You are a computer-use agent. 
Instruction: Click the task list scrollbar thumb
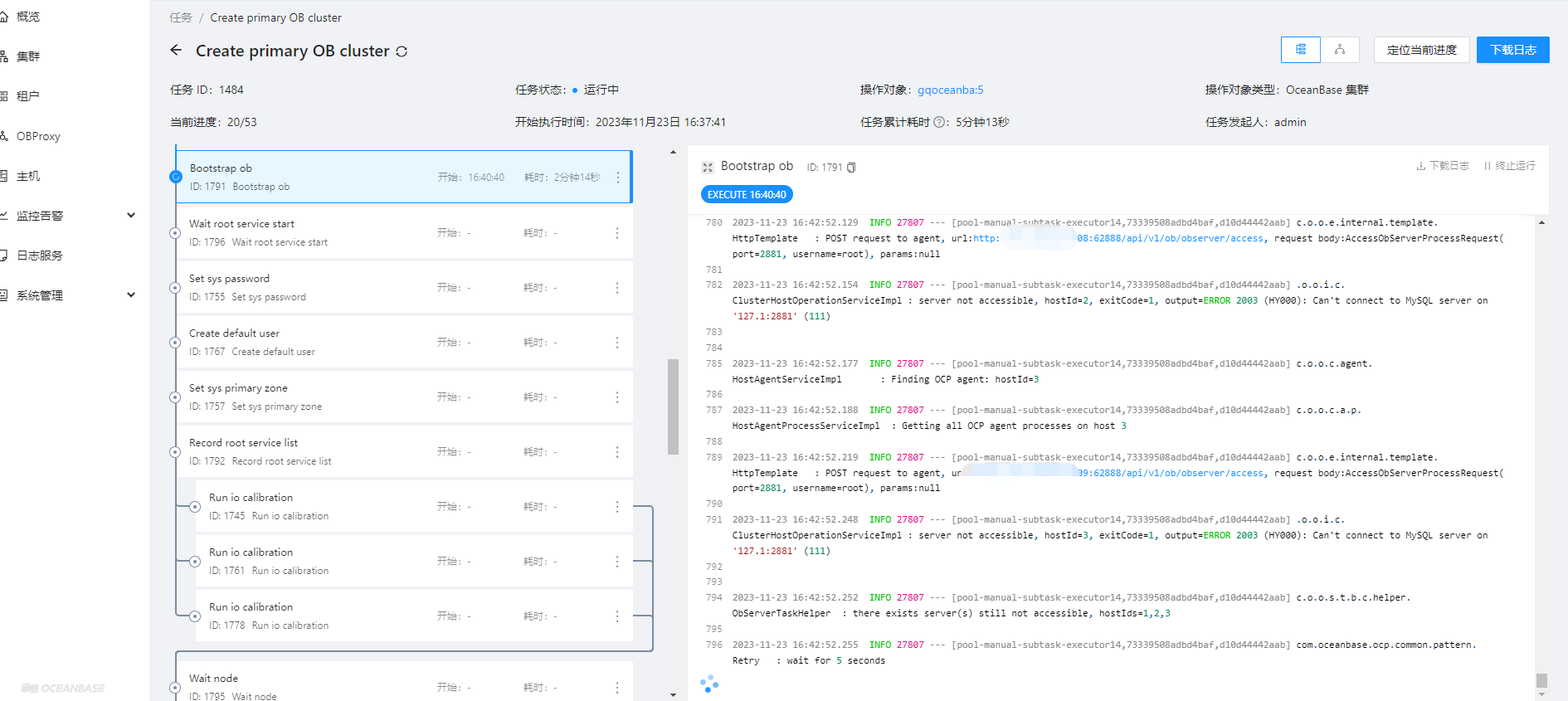point(673,406)
